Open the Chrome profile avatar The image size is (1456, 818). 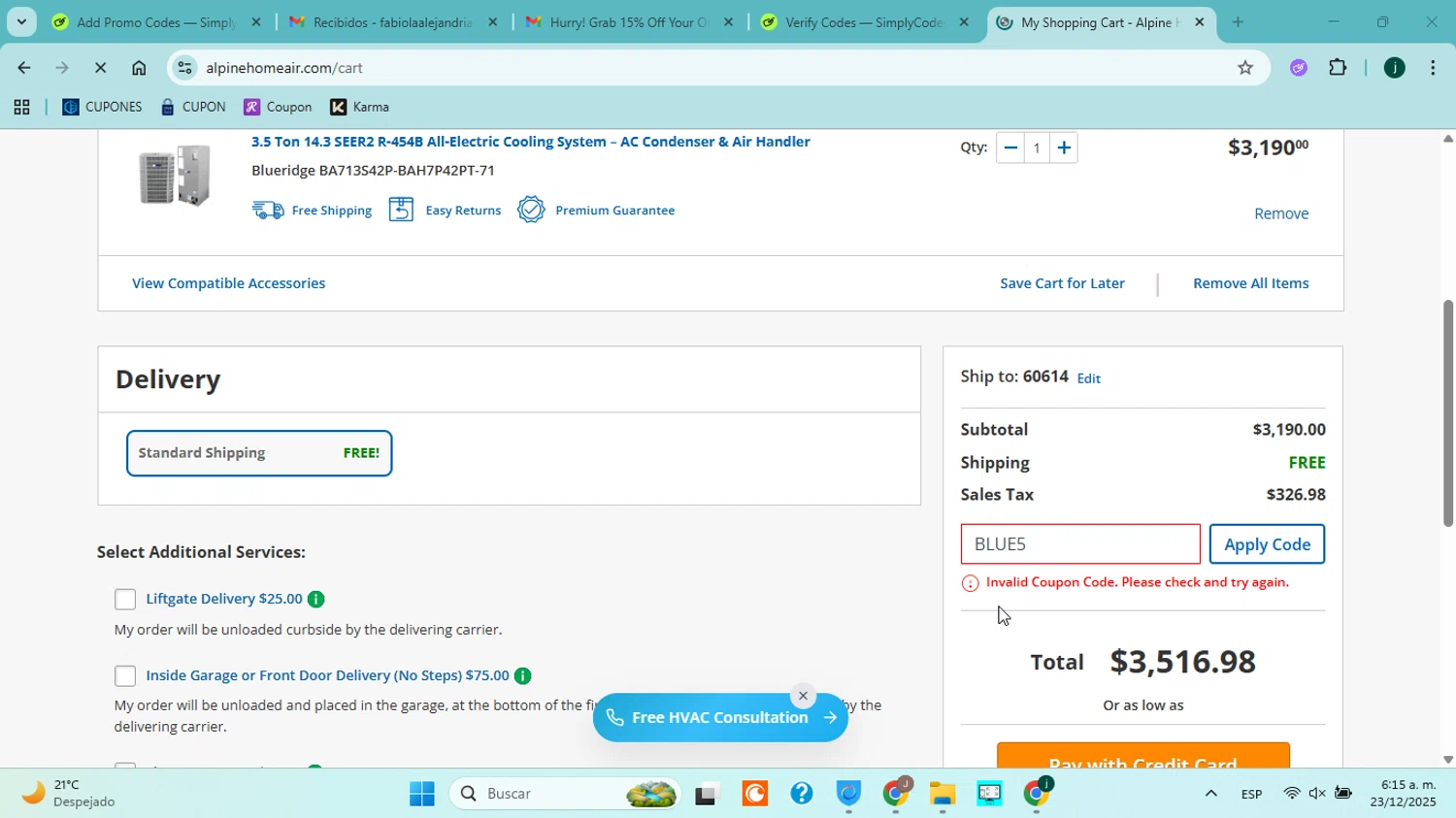(x=1395, y=68)
